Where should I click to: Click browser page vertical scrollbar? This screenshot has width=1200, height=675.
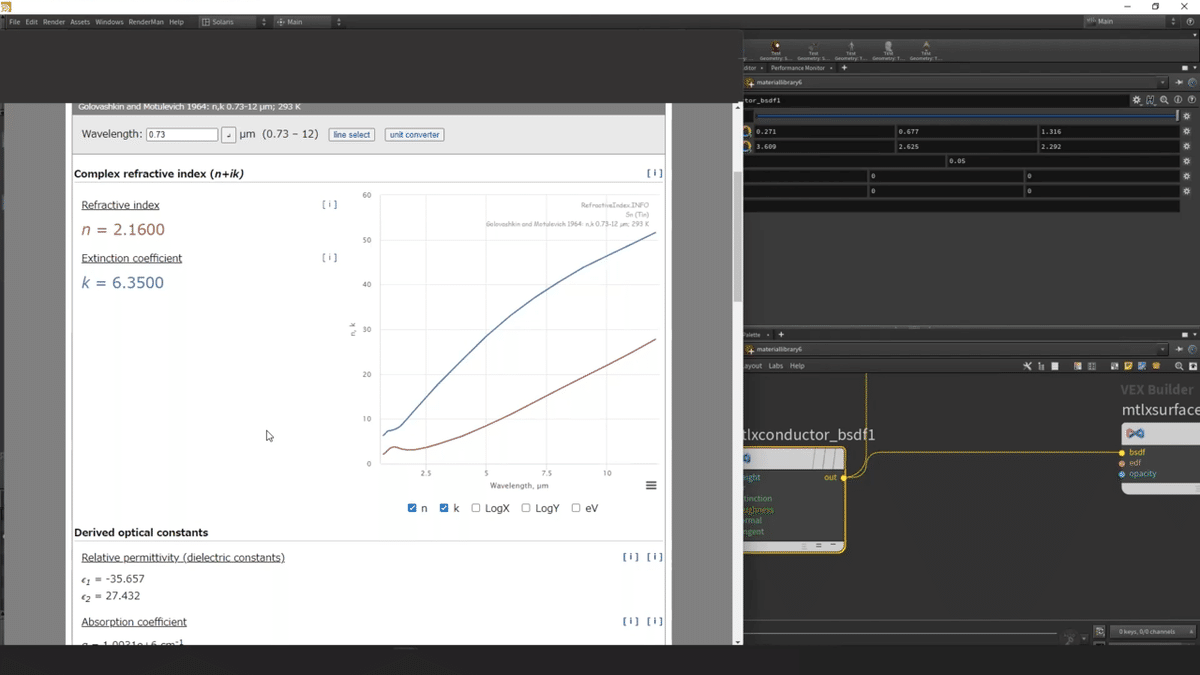[738, 236]
